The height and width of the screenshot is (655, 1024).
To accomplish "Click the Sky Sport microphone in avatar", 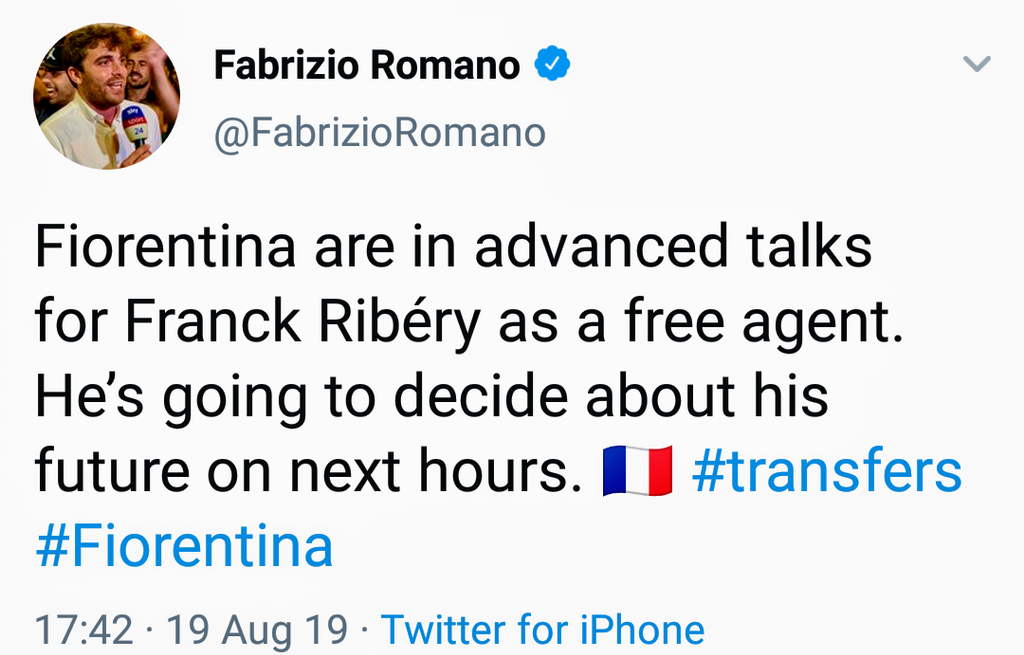I will coord(134,124).
